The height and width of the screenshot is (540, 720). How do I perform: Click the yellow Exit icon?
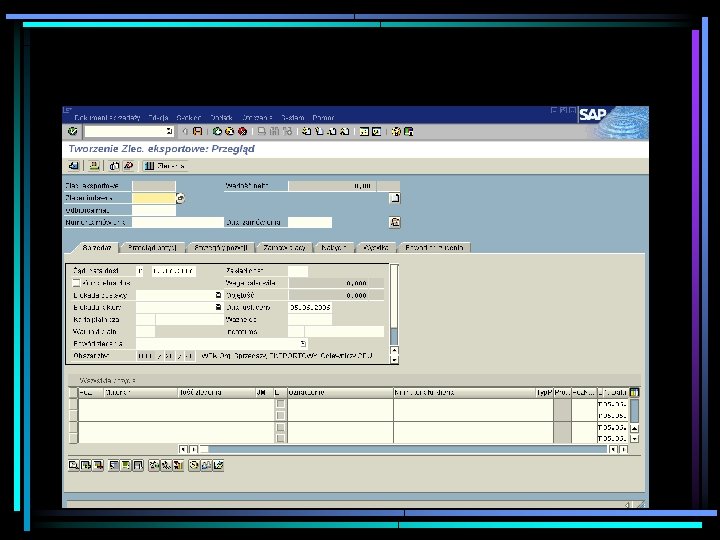click(x=230, y=131)
